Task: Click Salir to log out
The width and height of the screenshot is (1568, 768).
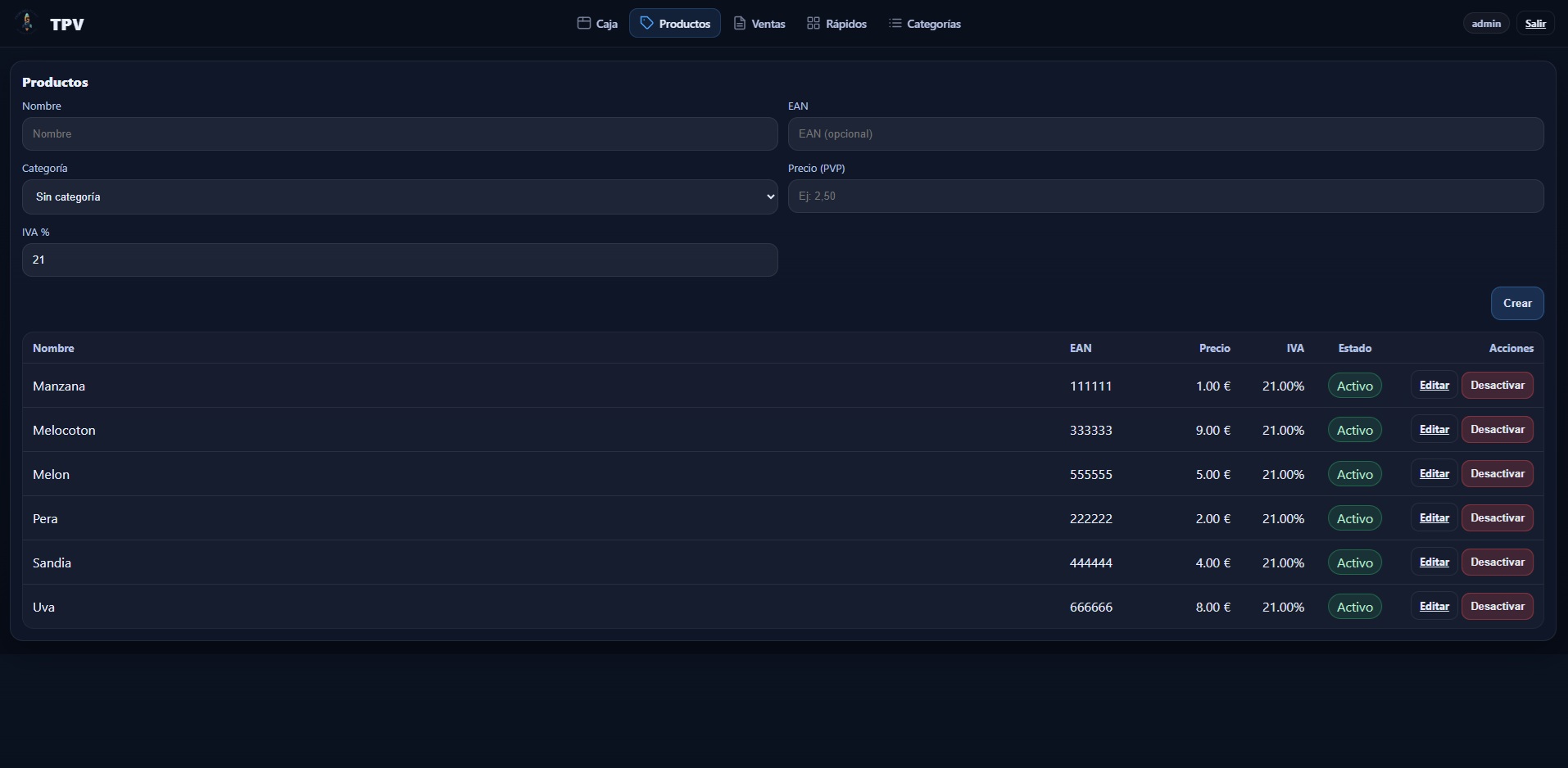Action: click(x=1534, y=24)
